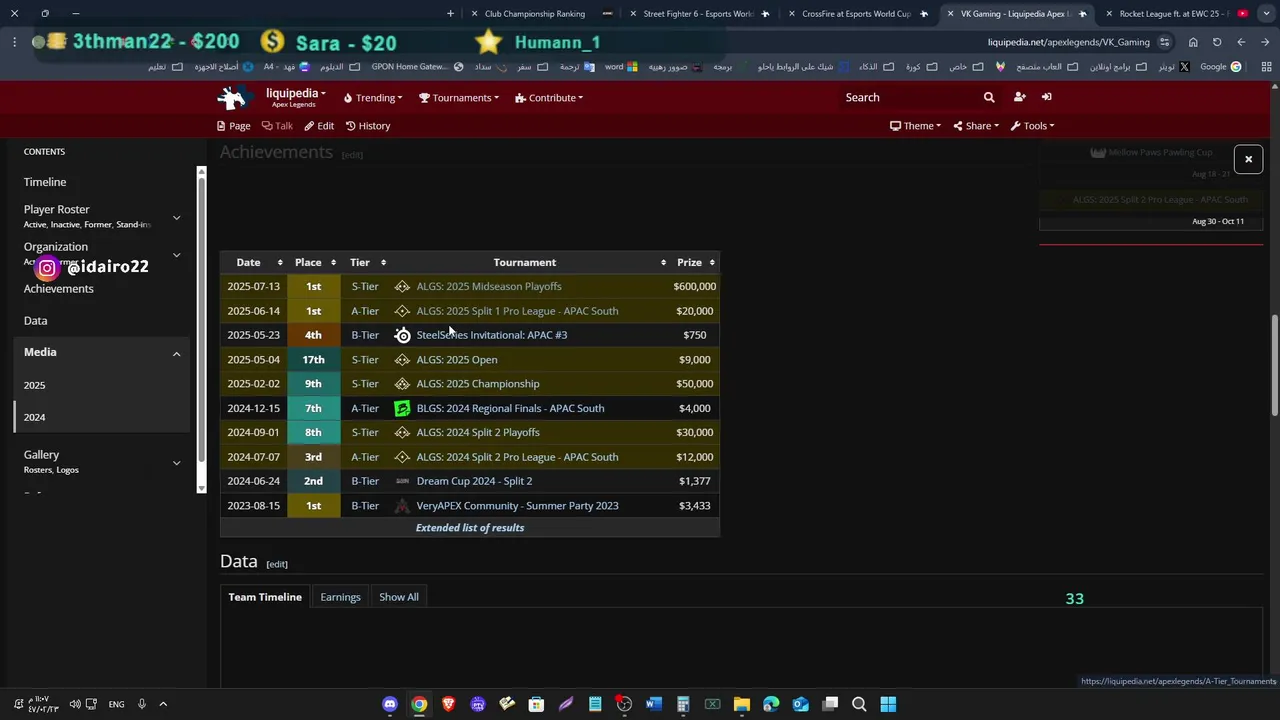Open ALGS: 2025 Midseason Playoffs link
Image resolution: width=1280 pixels, height=720 pixels.
[489, 286]
